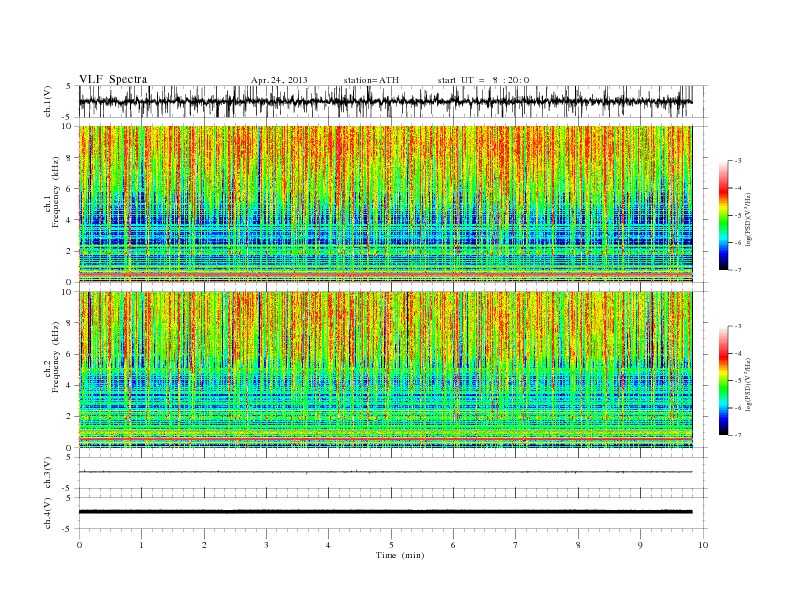The image size is (792, 612).
Task: Click the ch.2 PSD color scale bar
Action: coord(724,380)
